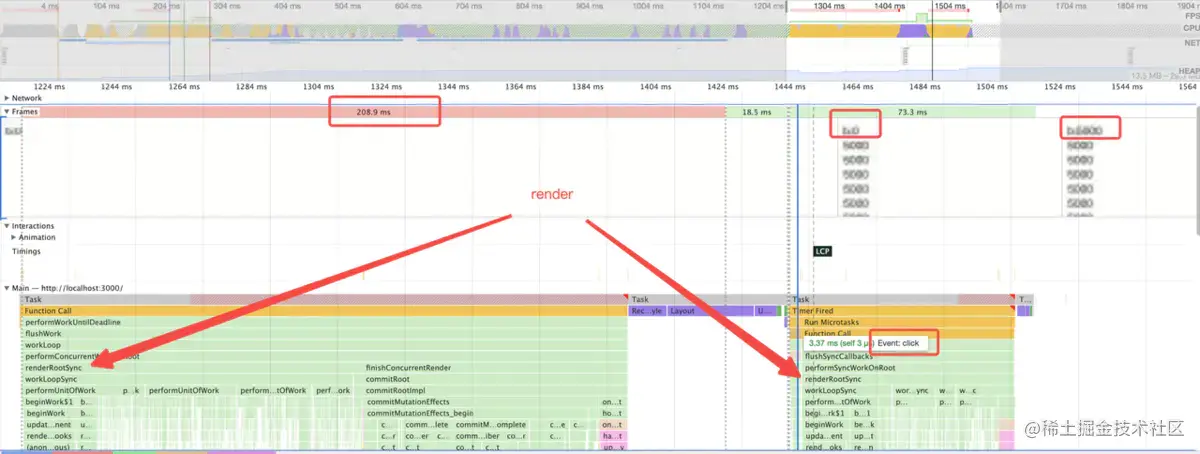Image resolution: width=1200 pixels, height=454 pixels.
Task: Click the CPU overview label
Action: point(1190,29)
